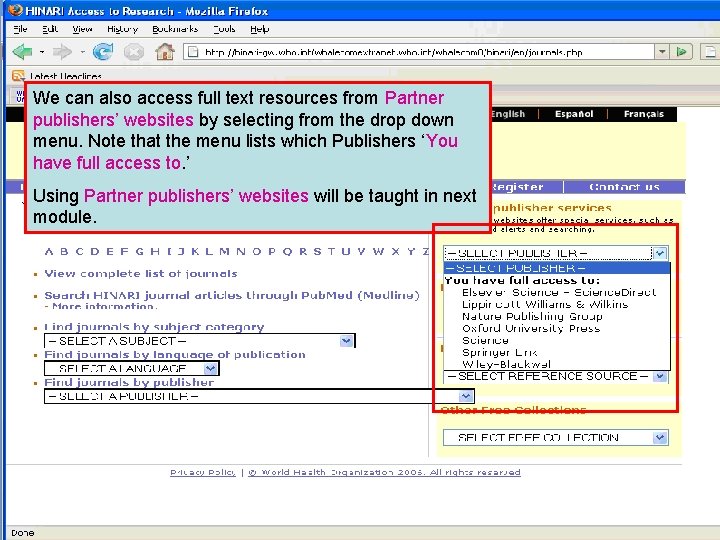720x540 pixels.
Task: Click the URL address field
Action: [419, 51]
